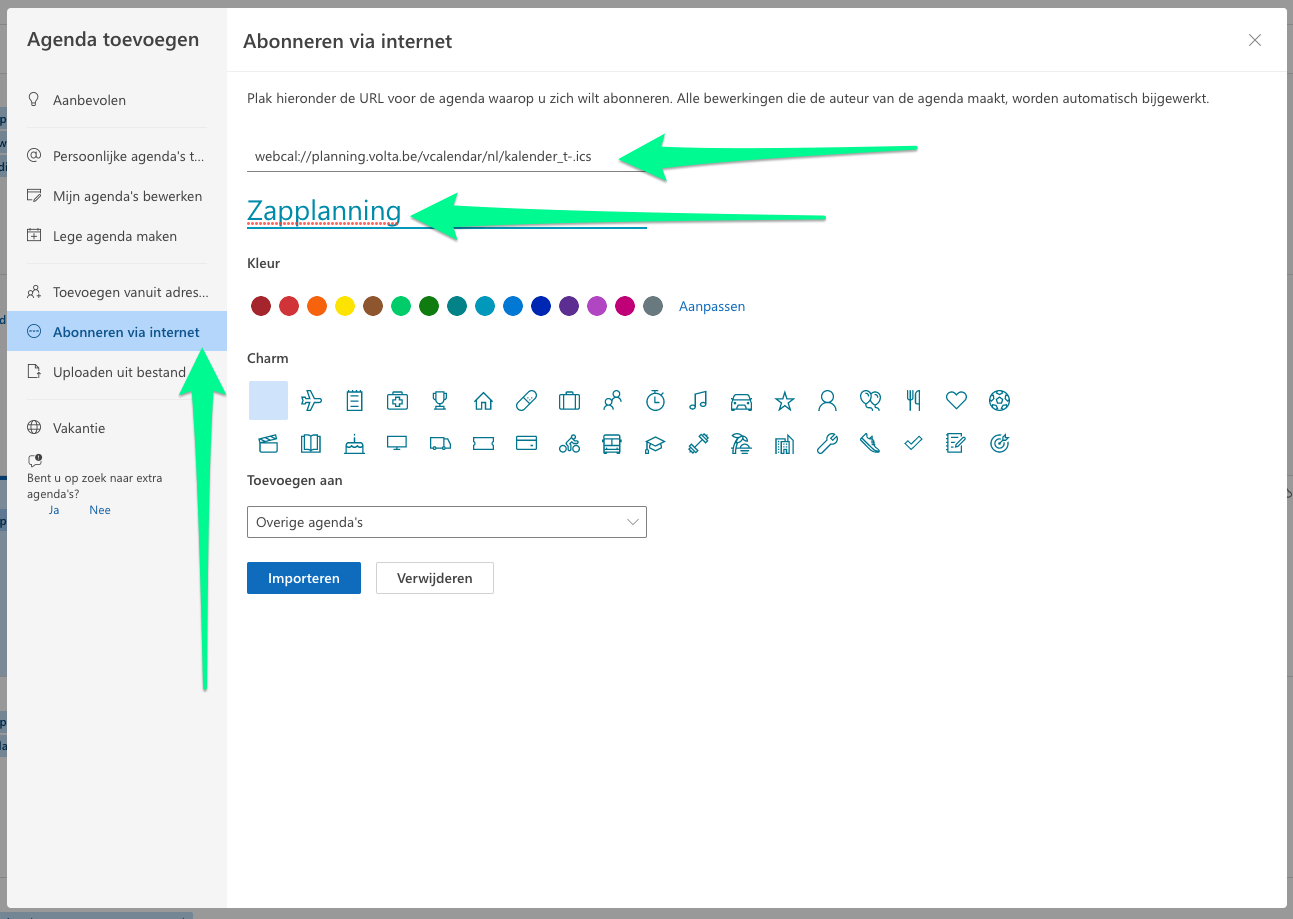The image size is (1293, 919).
Task: Open Persoonlijke agenda's in sidebar
Action: coord(117,156)
